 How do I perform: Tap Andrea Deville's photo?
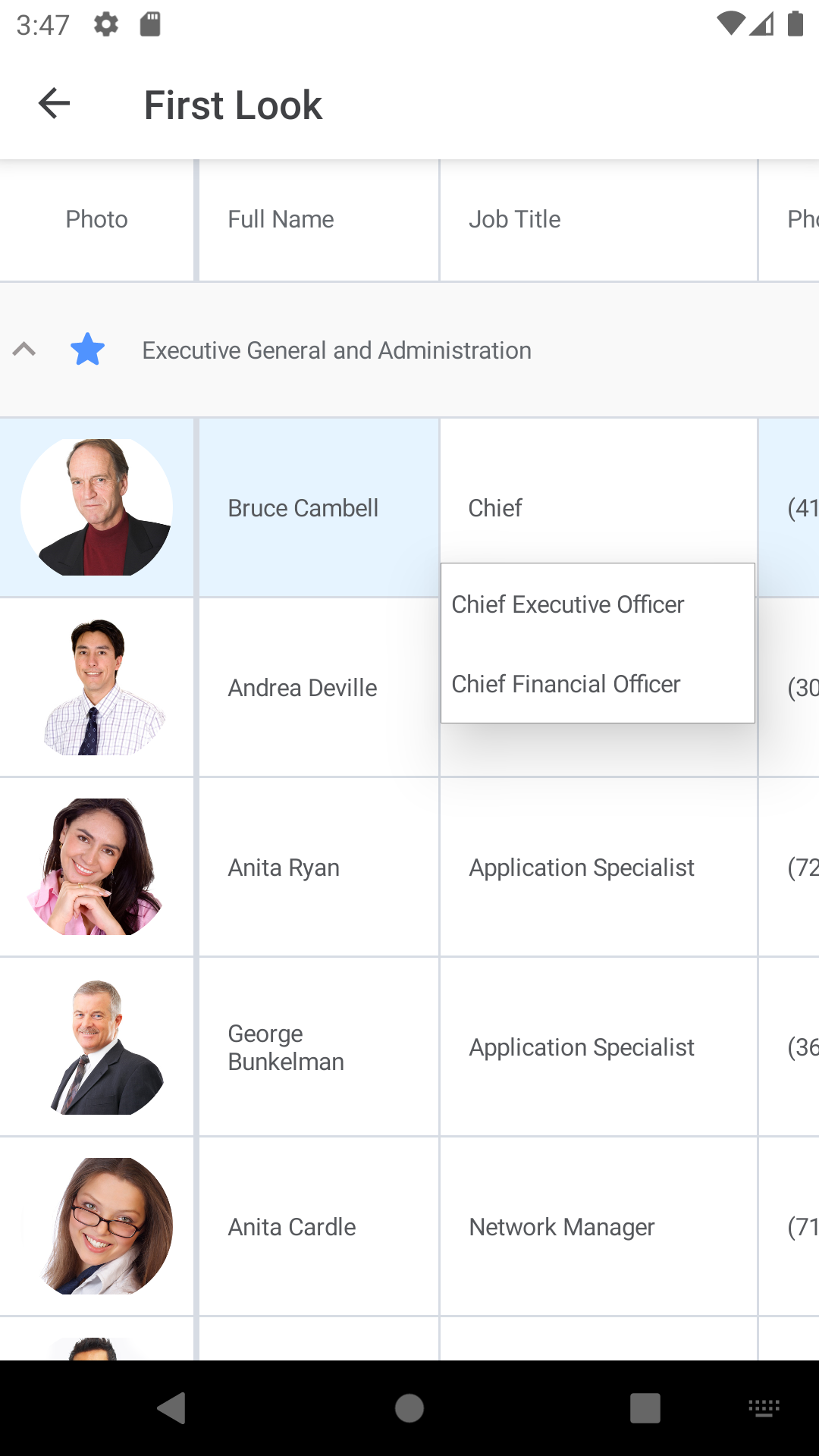pyautogui.click(x=97, y=687)
